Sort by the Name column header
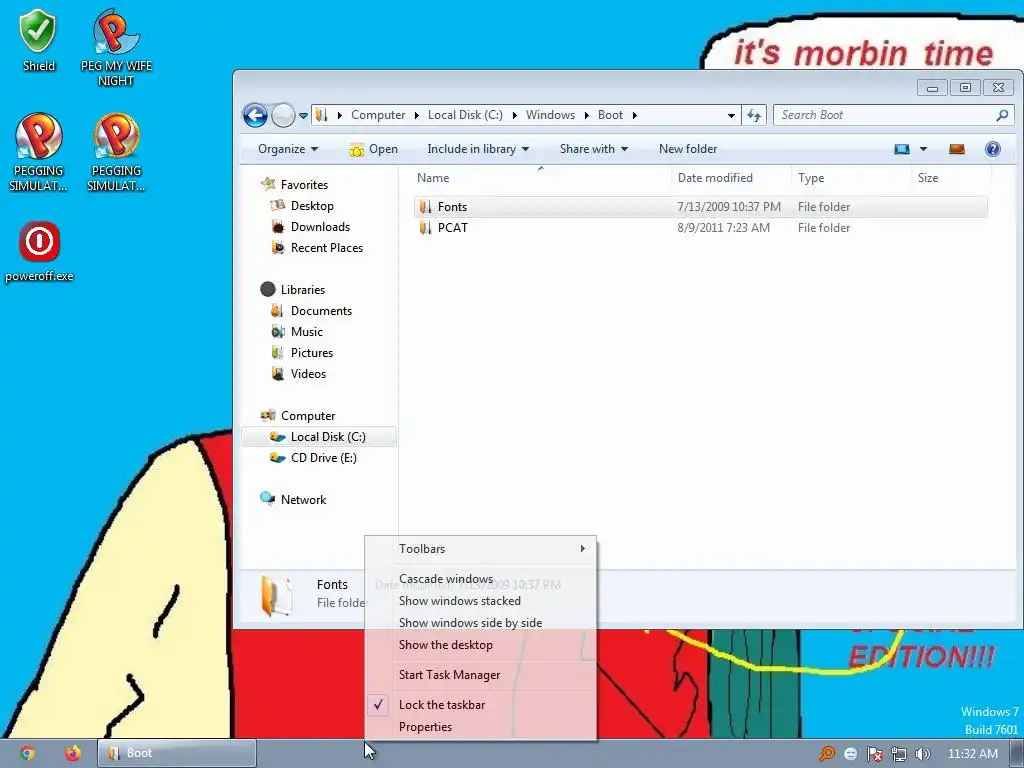 click(x=541, y=178)
